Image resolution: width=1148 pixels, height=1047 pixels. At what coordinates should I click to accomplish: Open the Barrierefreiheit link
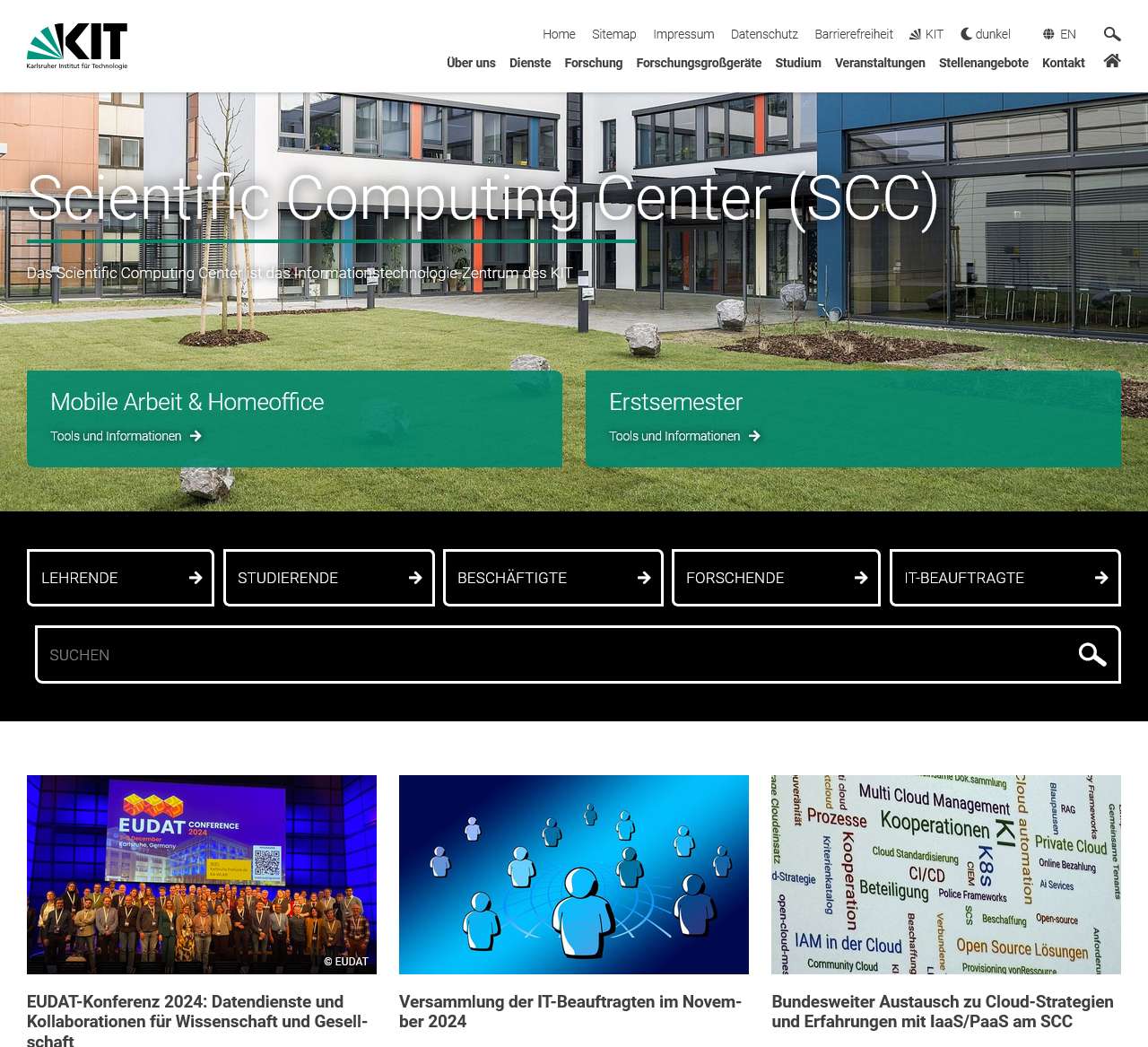[x=854, y=34]
